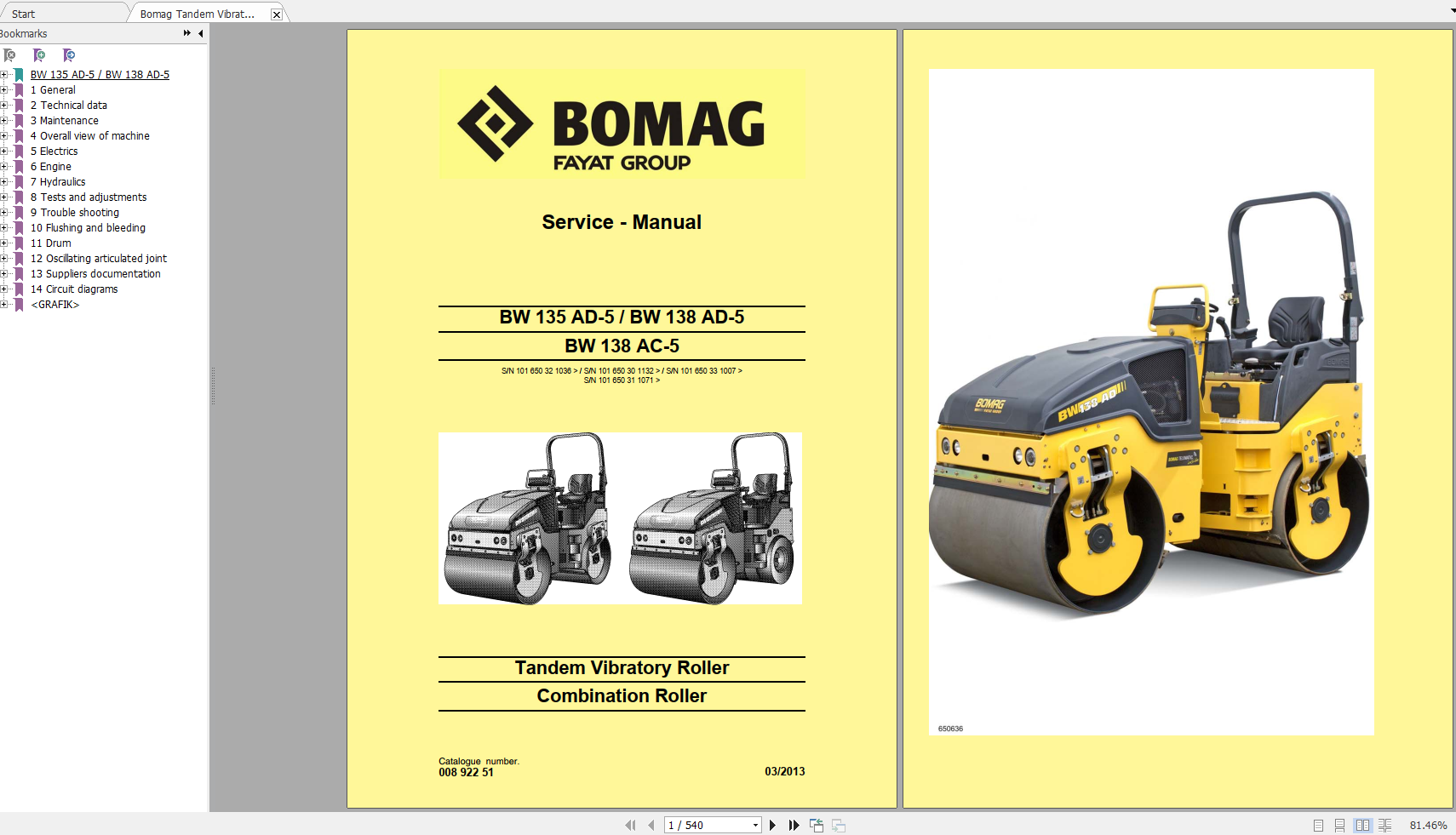This screenshot has width=1456, height=835.
Task: Open bookmark 10 Flushing and bleeding
Action: (x=89, y=228)
